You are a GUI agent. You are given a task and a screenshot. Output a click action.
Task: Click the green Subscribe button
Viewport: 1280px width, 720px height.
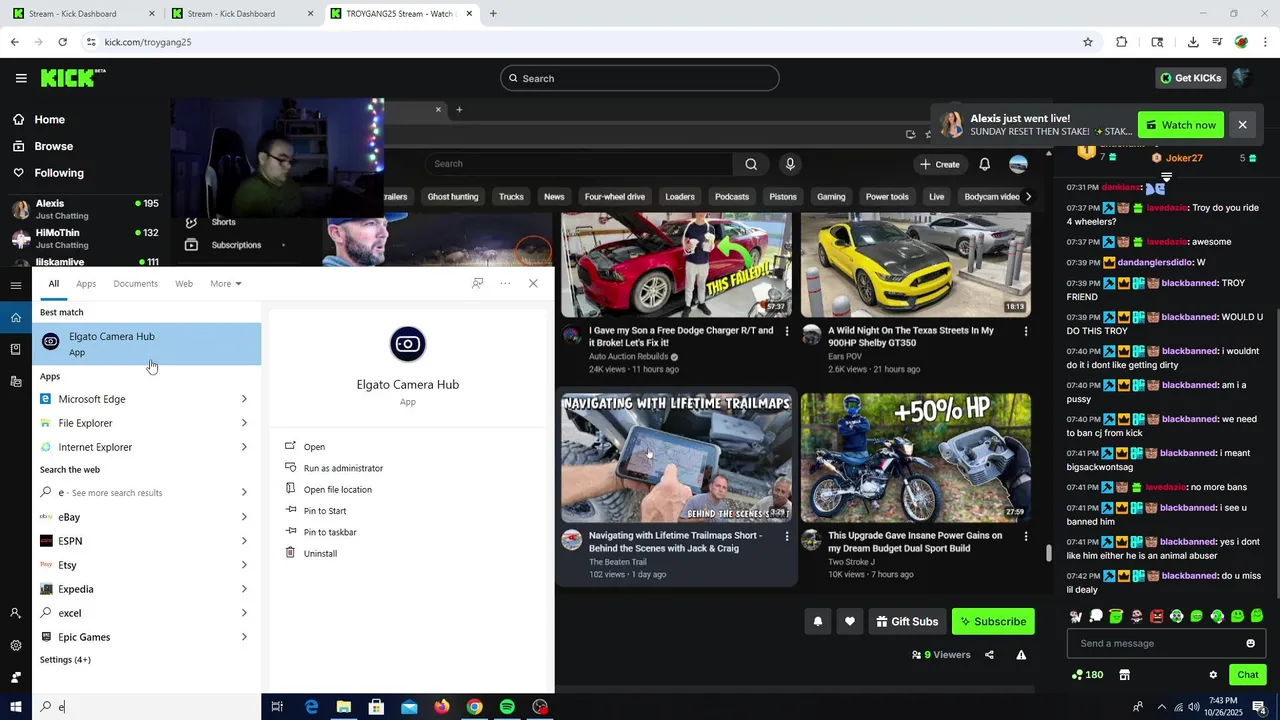click(x=993, y=621)
